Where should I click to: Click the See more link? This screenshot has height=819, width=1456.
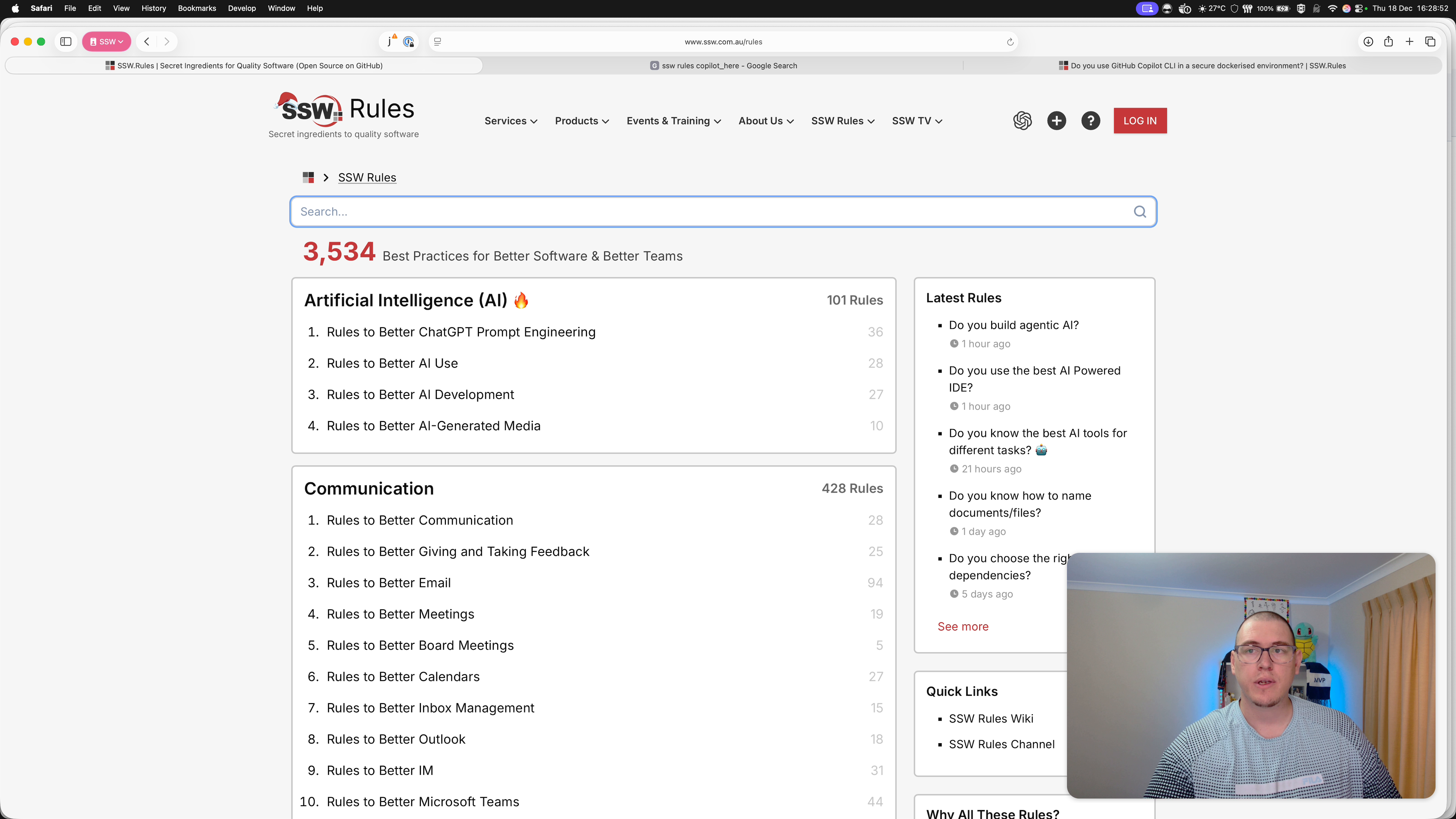(963, 626)
